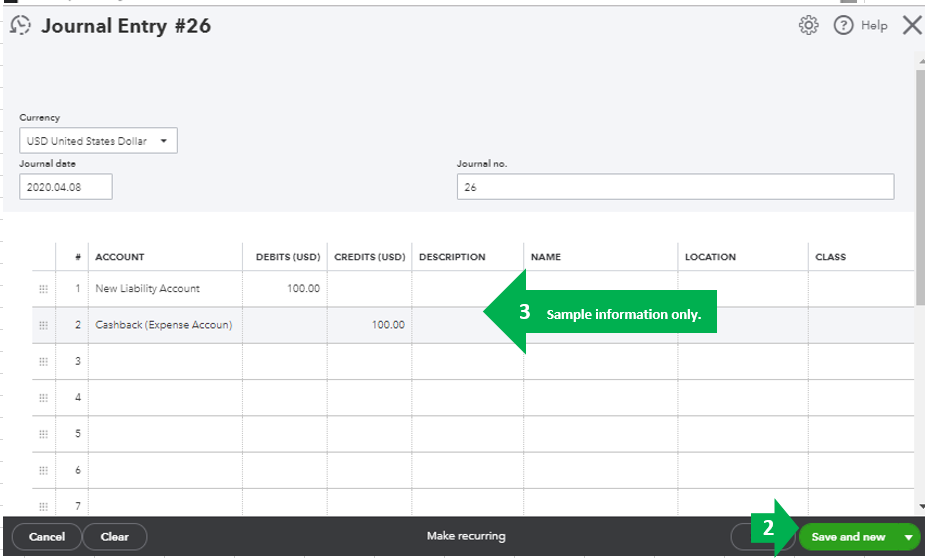Select the Cashback (Expense Account) cell
Viewport: 925px width, 558px height.
165,325
